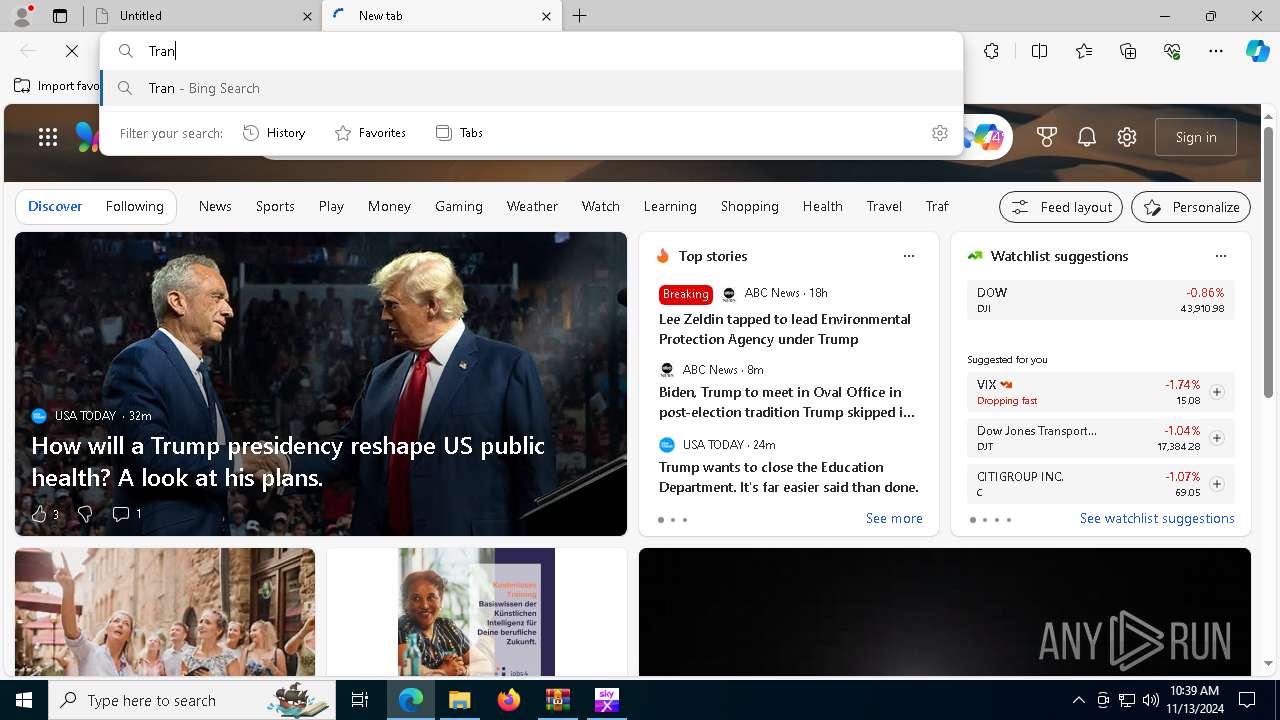Open the MSN app launcher grid
The height and width of the screenshot is (720, 1280).
click(48, 137)
